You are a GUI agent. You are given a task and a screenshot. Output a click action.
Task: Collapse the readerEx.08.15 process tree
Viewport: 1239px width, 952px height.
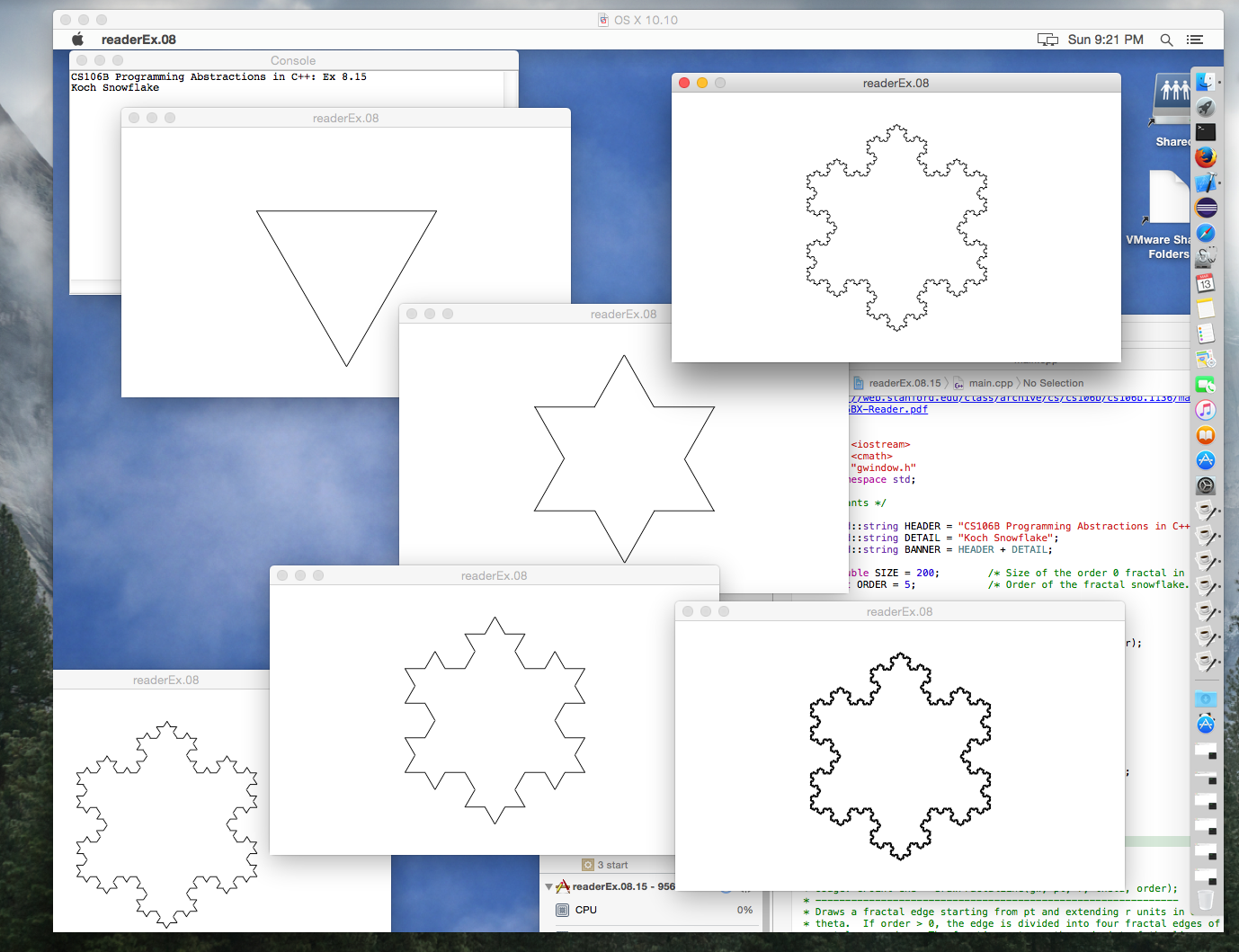548,886
